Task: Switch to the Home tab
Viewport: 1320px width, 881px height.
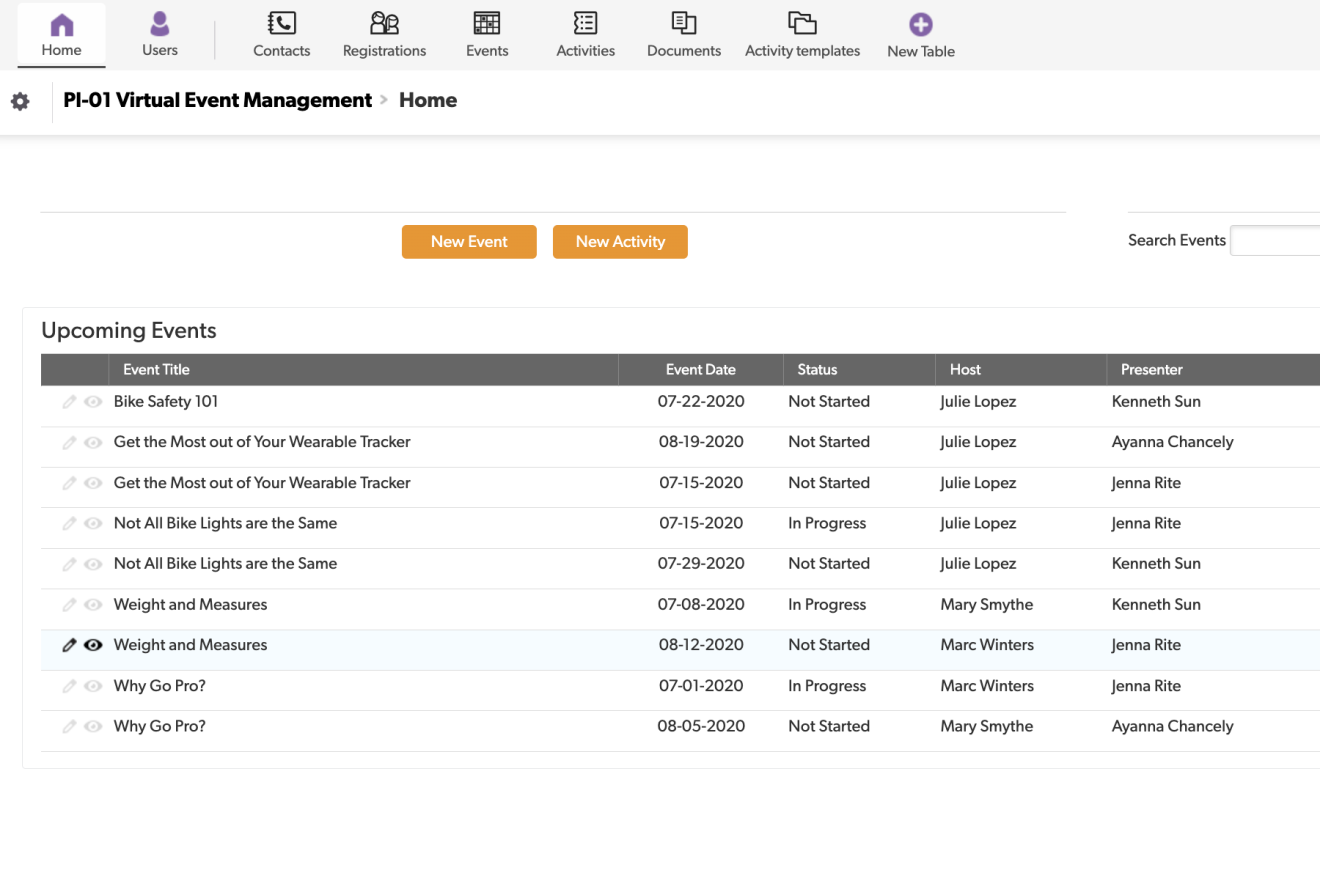Action: (x=61, y=35)
